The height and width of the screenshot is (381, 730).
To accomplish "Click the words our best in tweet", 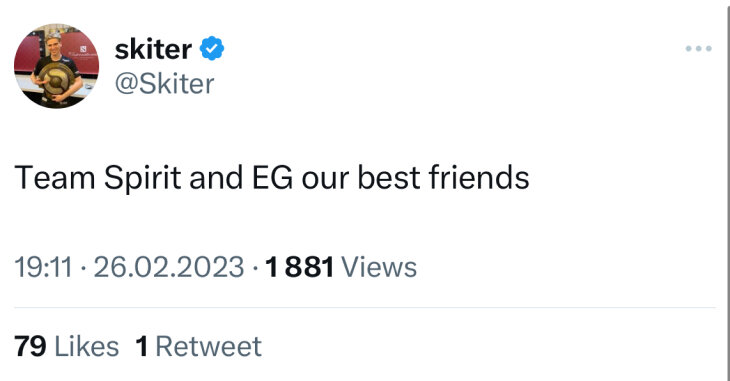I will pyautogui.click(x=361, y=178).
